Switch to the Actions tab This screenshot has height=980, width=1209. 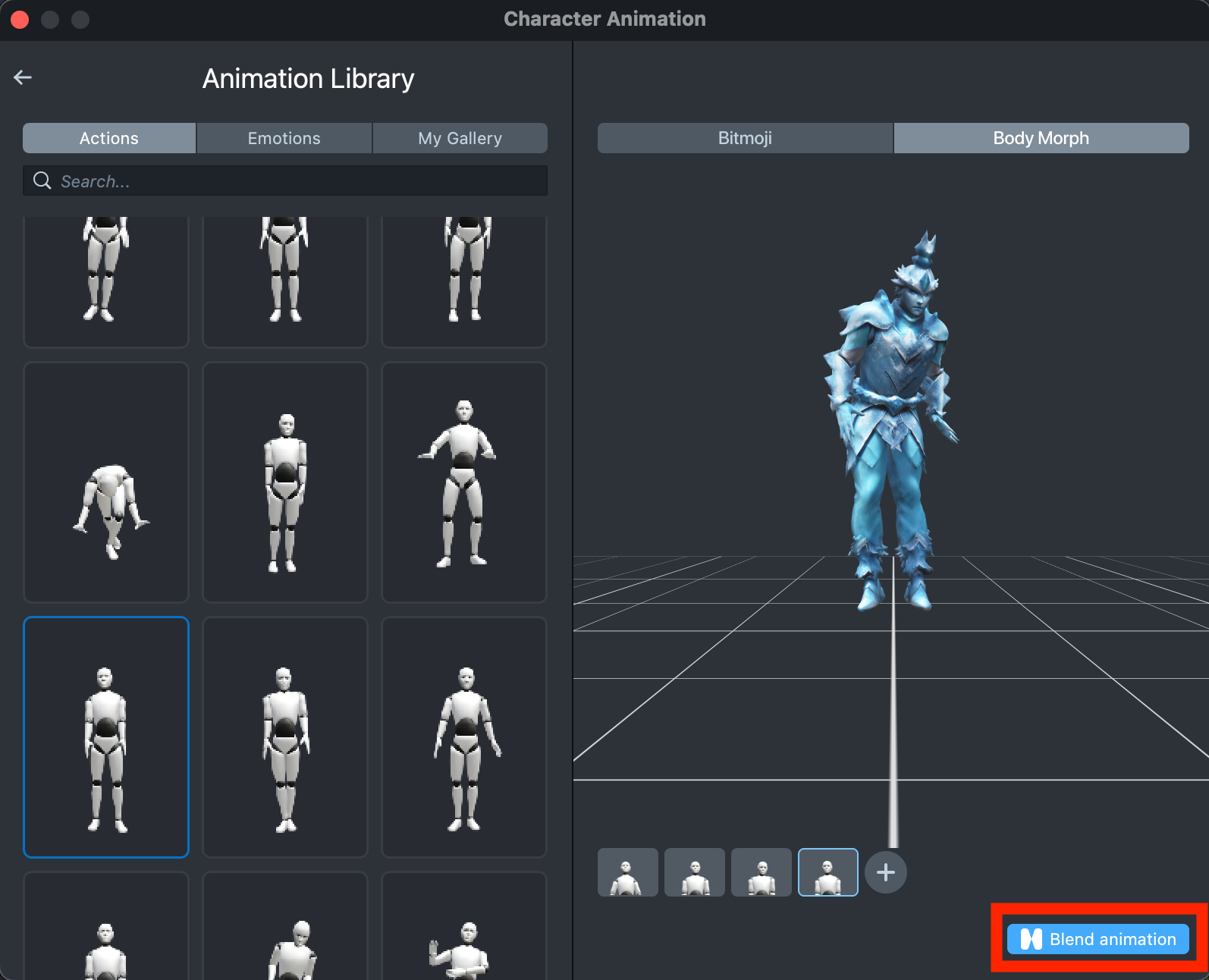(109, 138)
